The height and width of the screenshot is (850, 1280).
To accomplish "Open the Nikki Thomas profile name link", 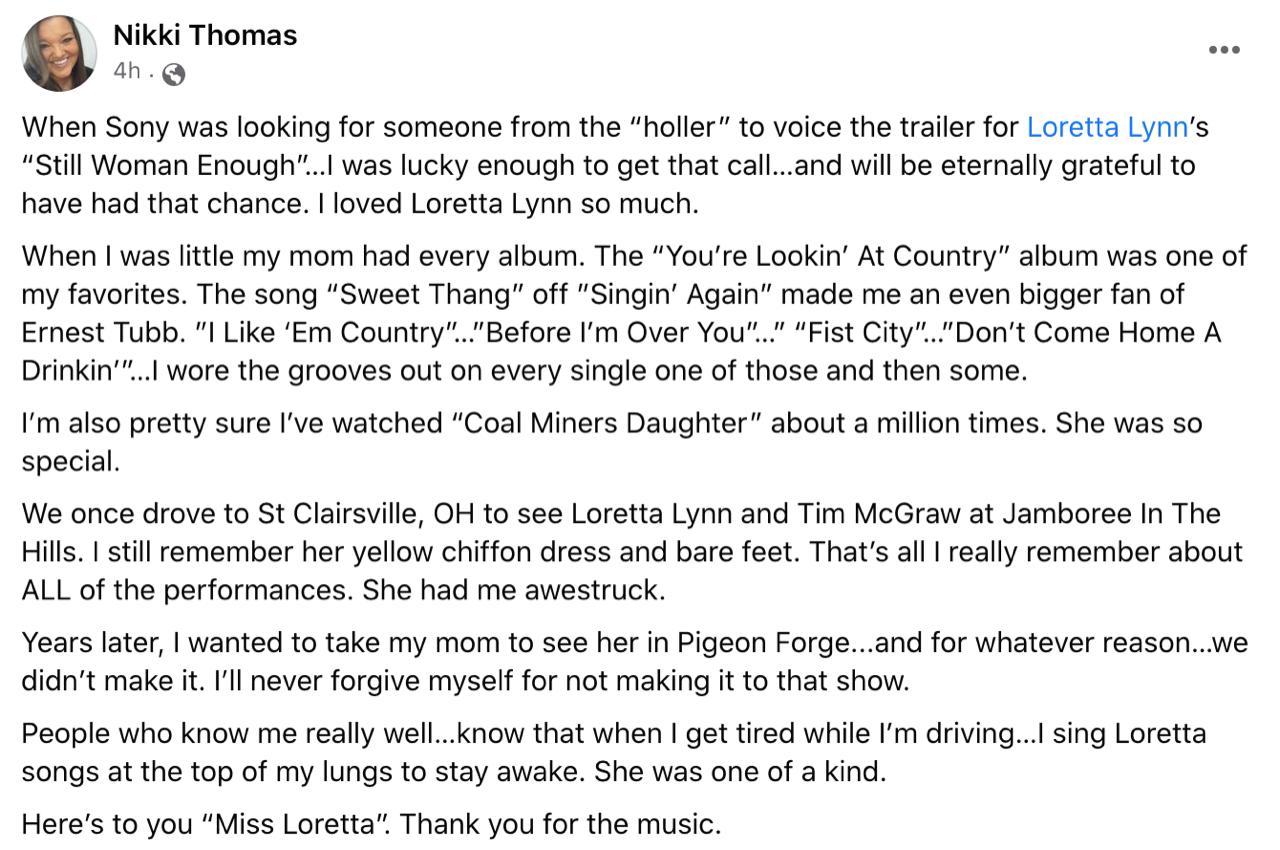I will (205, 35).
